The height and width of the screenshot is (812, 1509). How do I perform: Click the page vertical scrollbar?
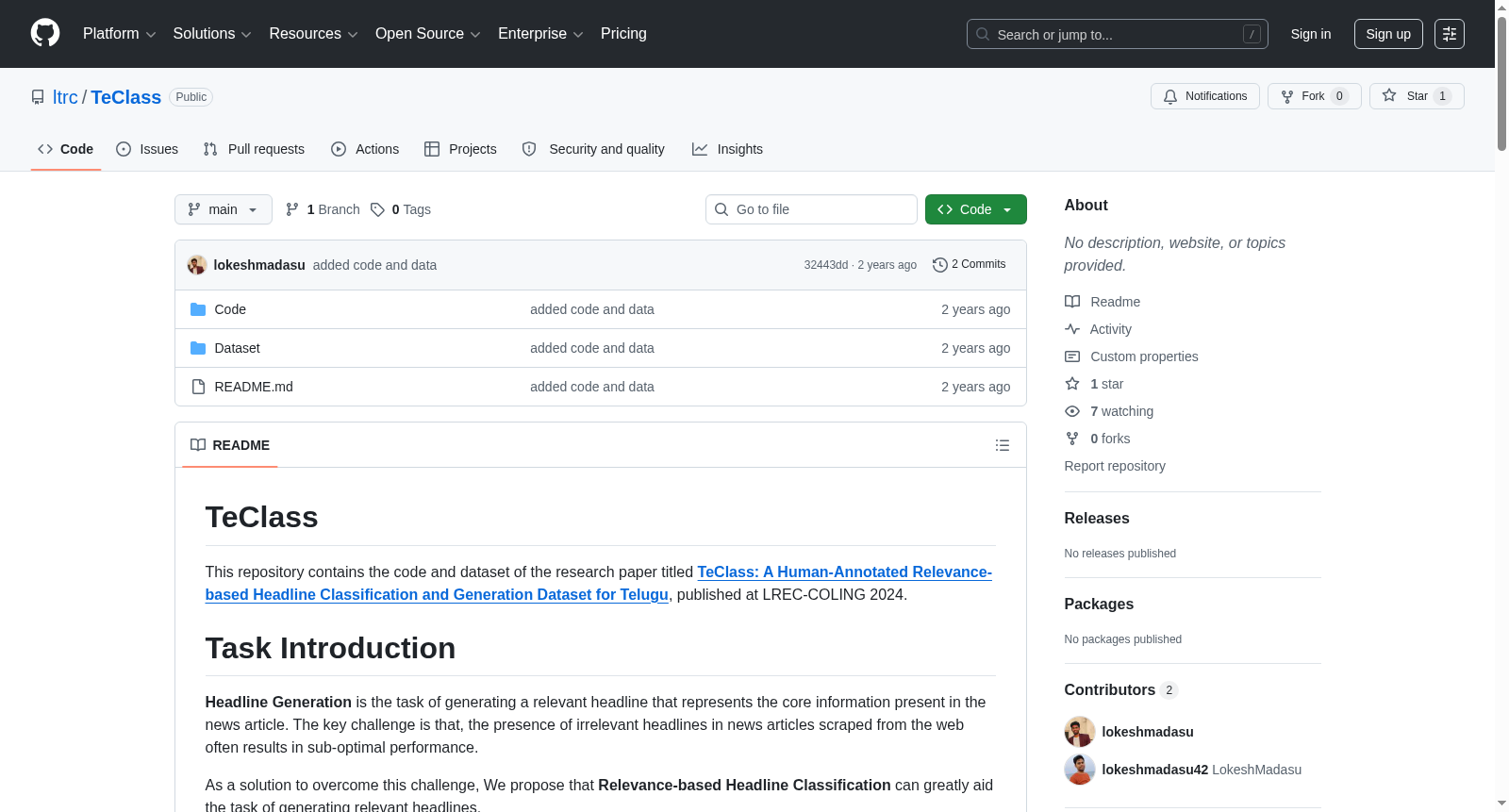pyautogui.click(x=1501, y=85)
